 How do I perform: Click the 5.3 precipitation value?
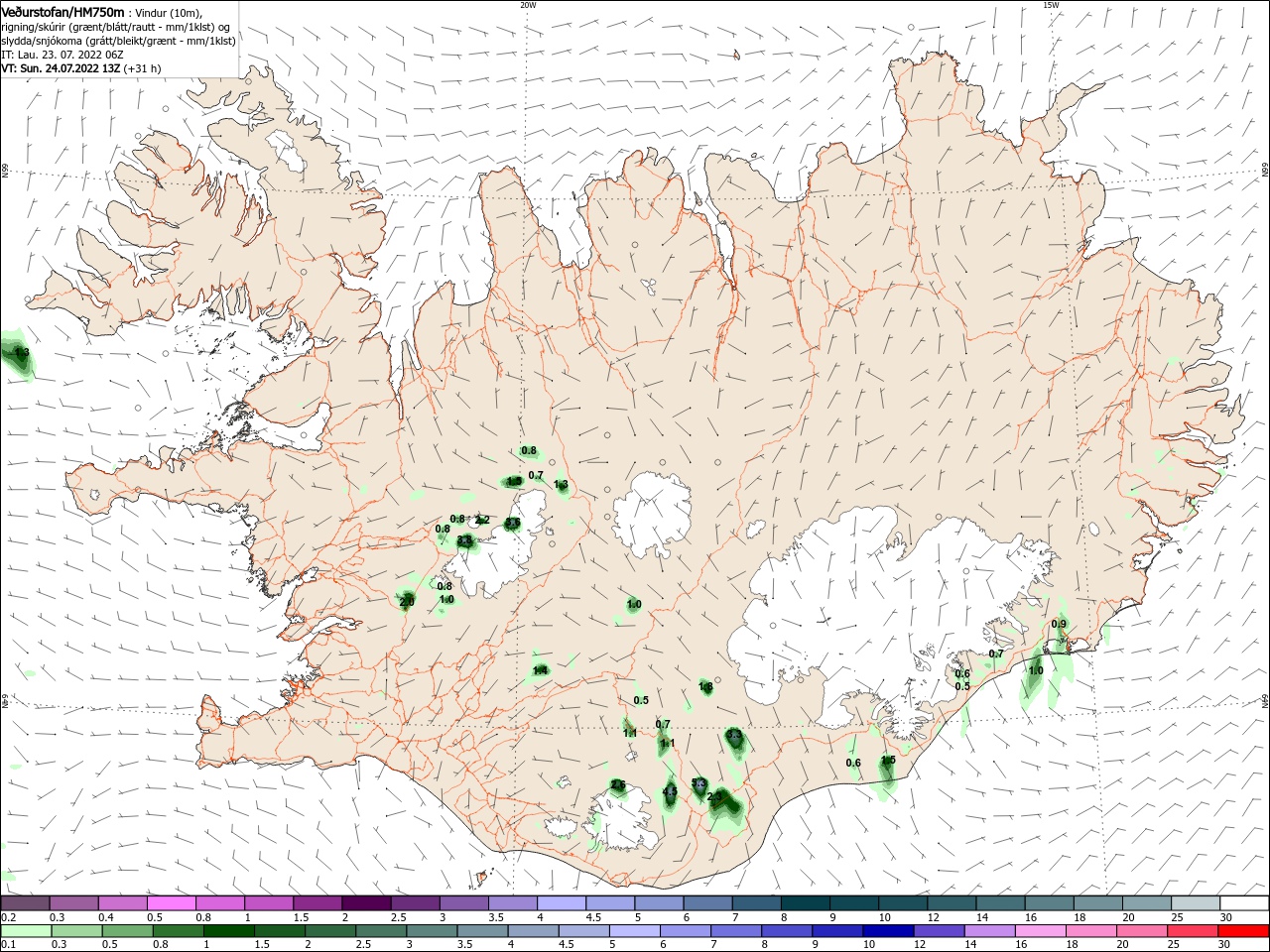[698, 783]
